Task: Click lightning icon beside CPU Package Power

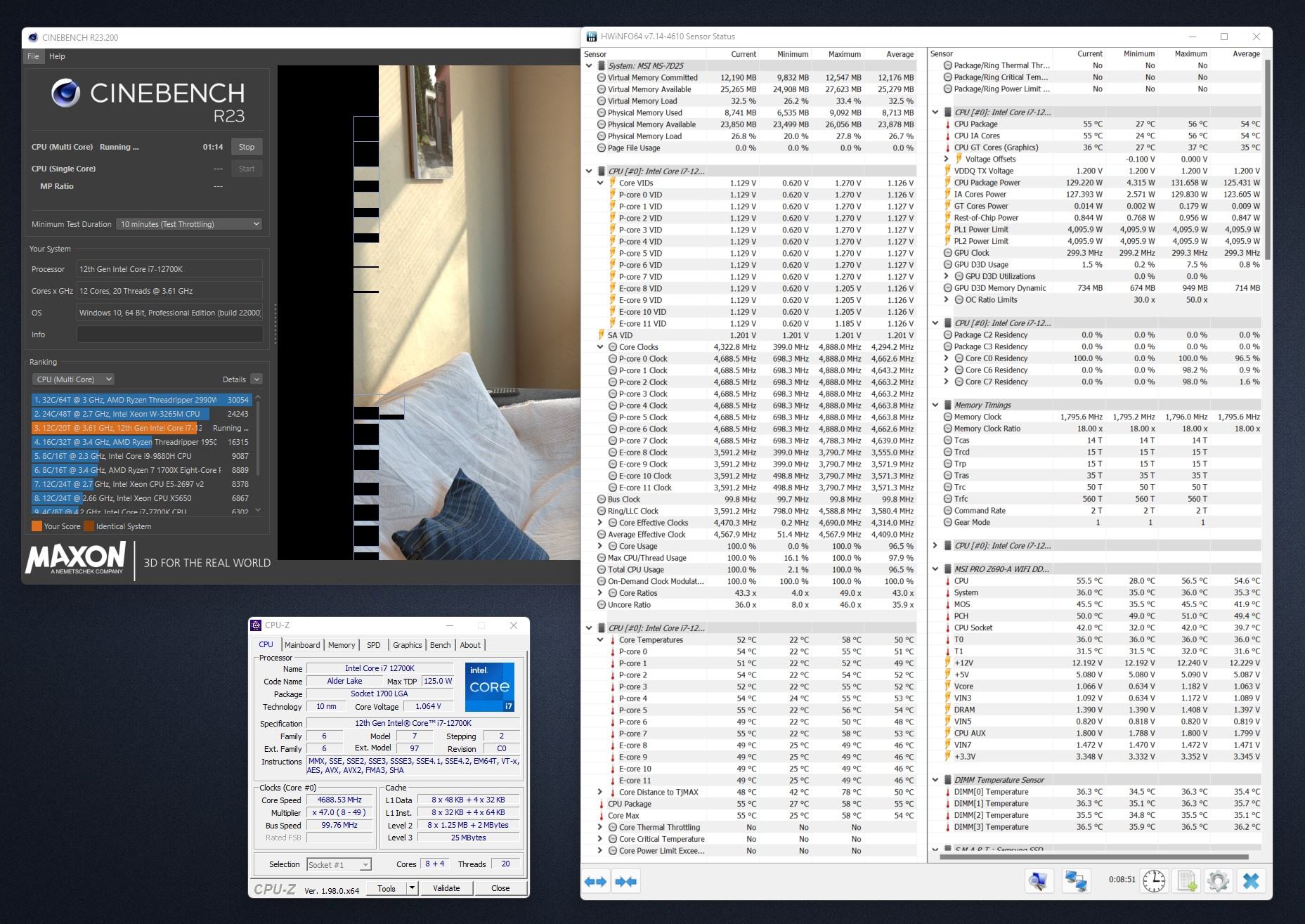Action: pyautogui.click(x=947, y=183)
